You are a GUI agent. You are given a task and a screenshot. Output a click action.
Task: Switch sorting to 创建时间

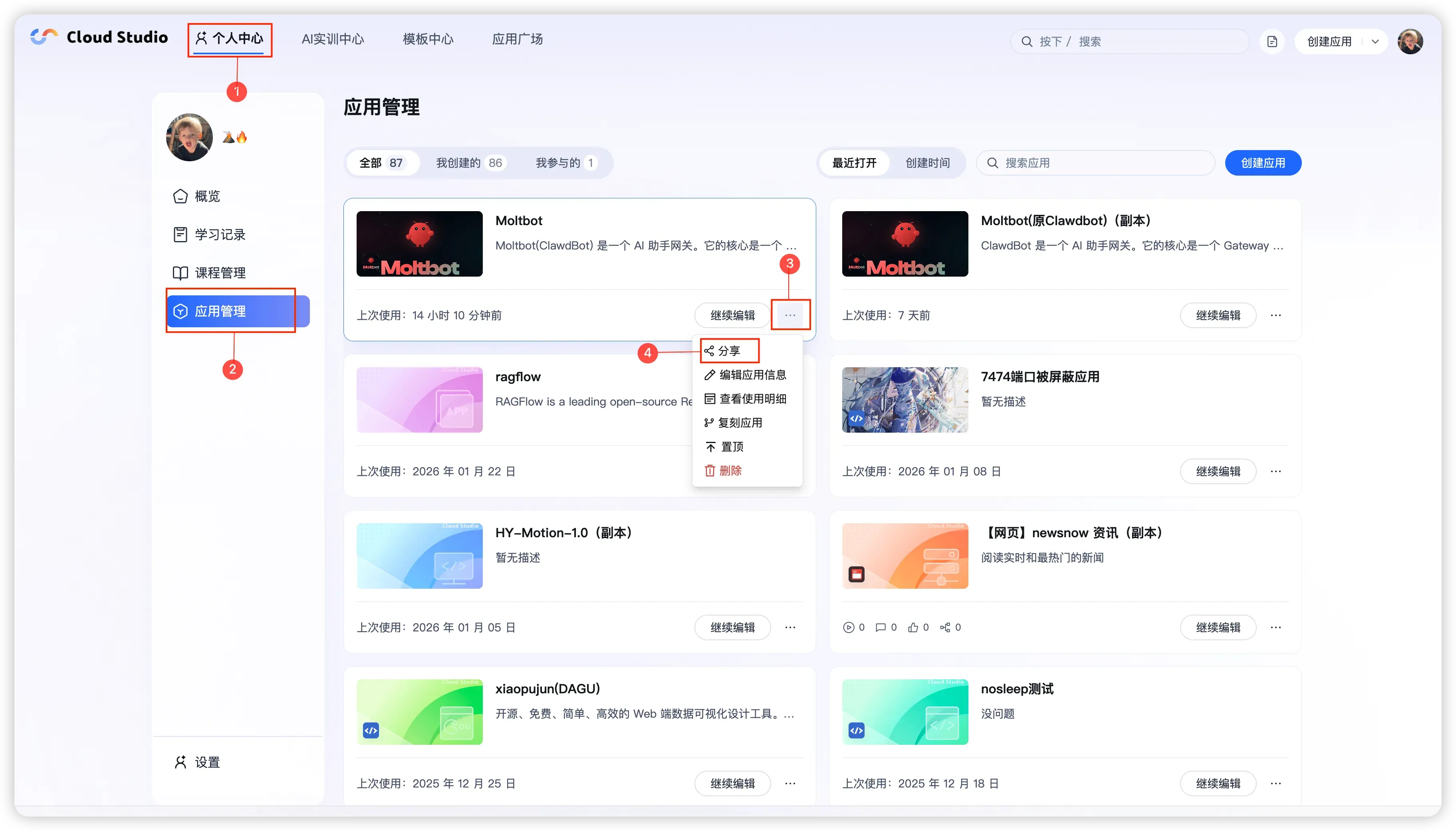click(x=927, y=163)
